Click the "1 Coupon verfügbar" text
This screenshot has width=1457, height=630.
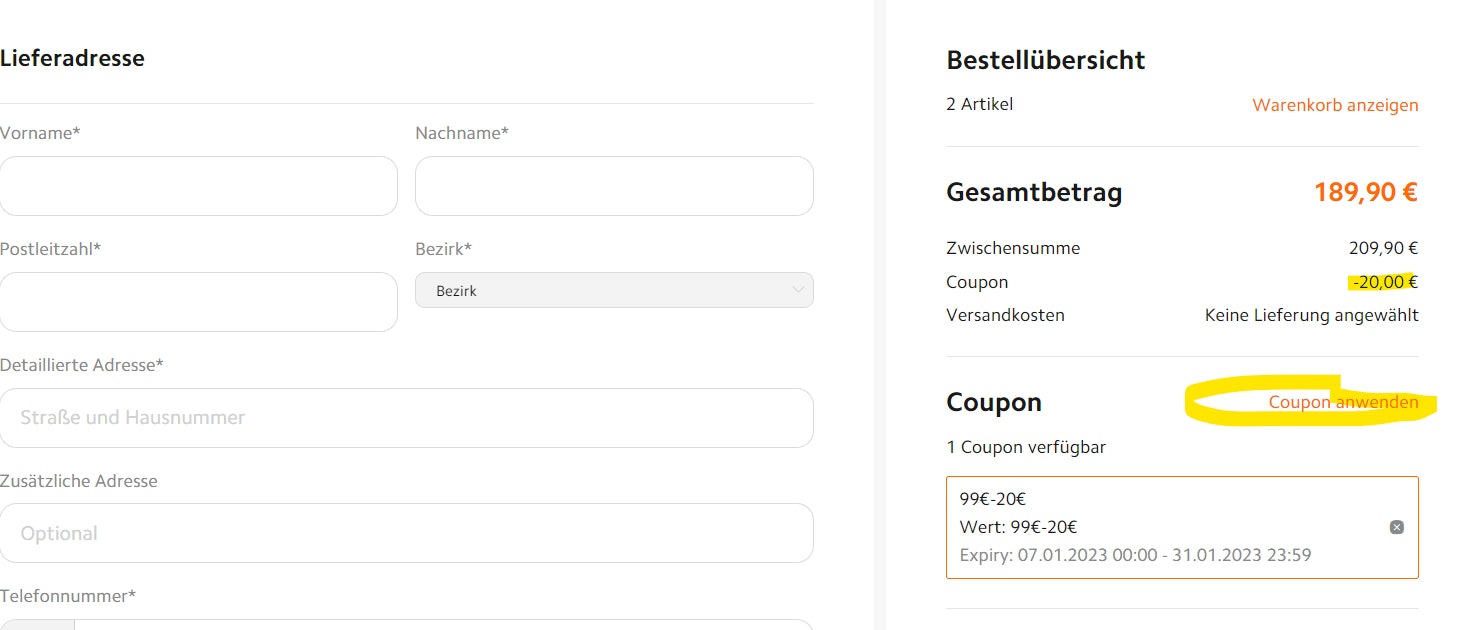[1025, 447]
